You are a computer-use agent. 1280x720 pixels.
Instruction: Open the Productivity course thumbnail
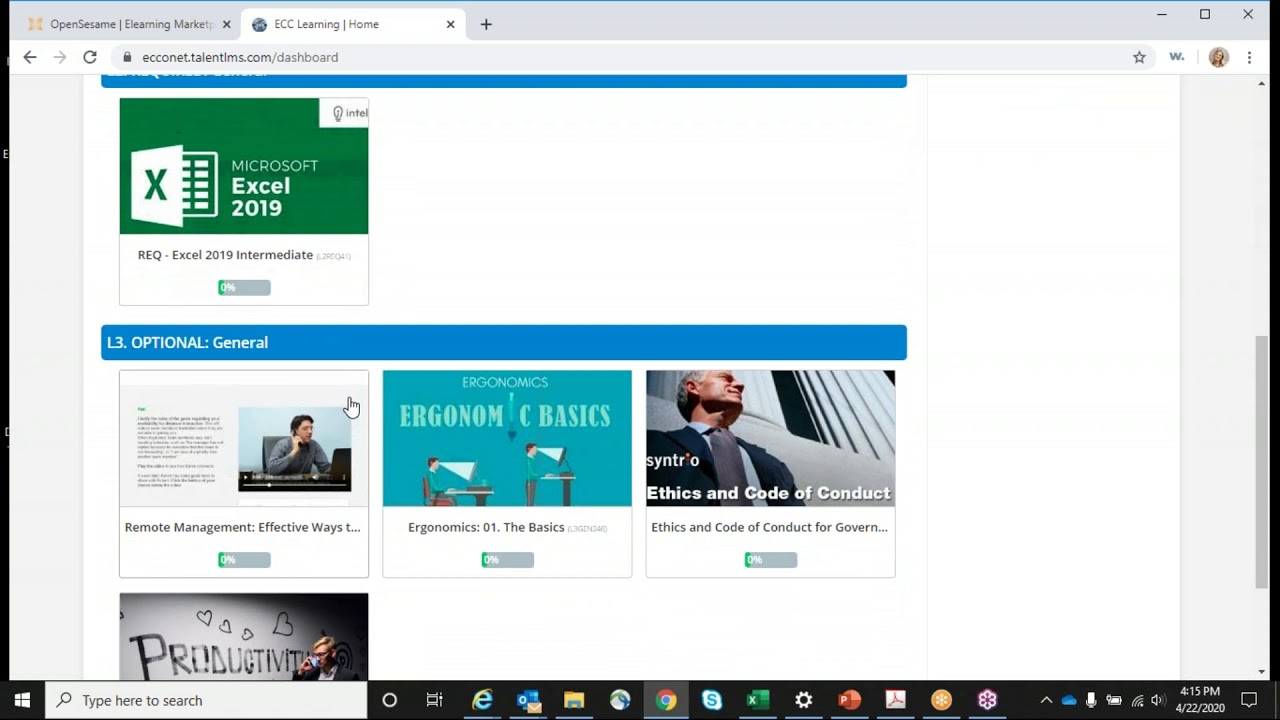coord(244,637)
